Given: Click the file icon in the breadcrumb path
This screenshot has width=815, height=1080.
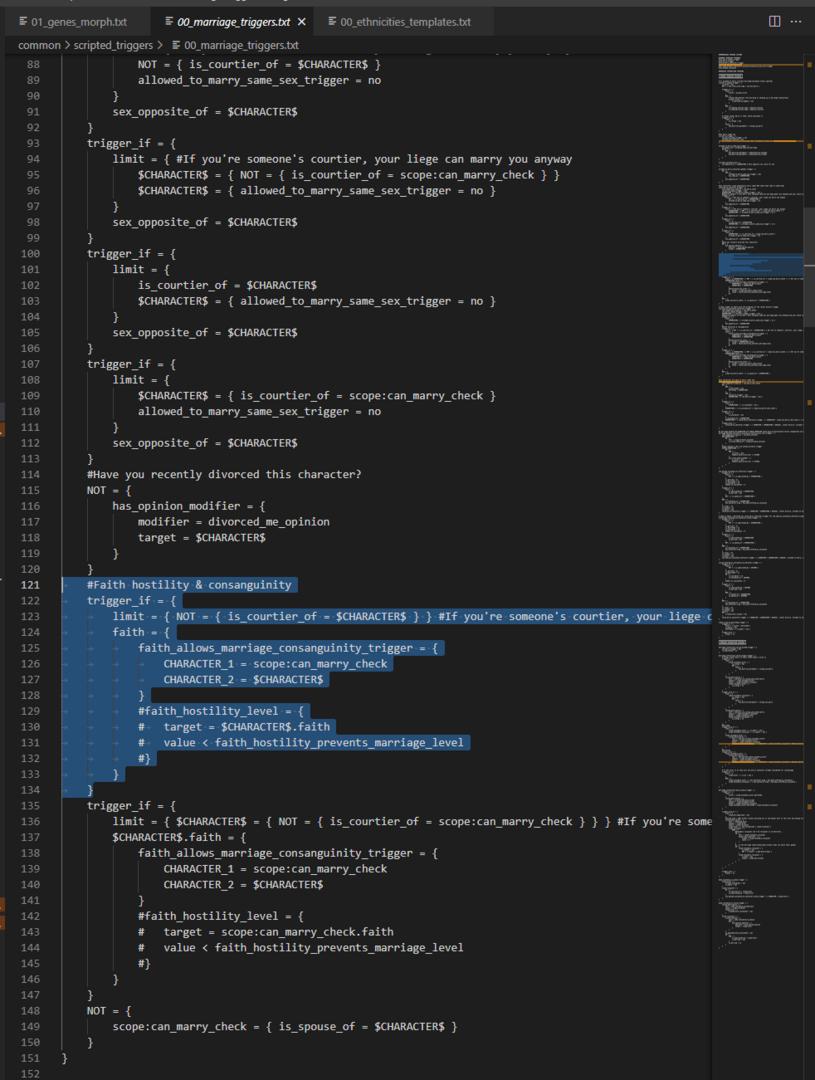Looking at the screenshot, I should [x=176, y=45].
